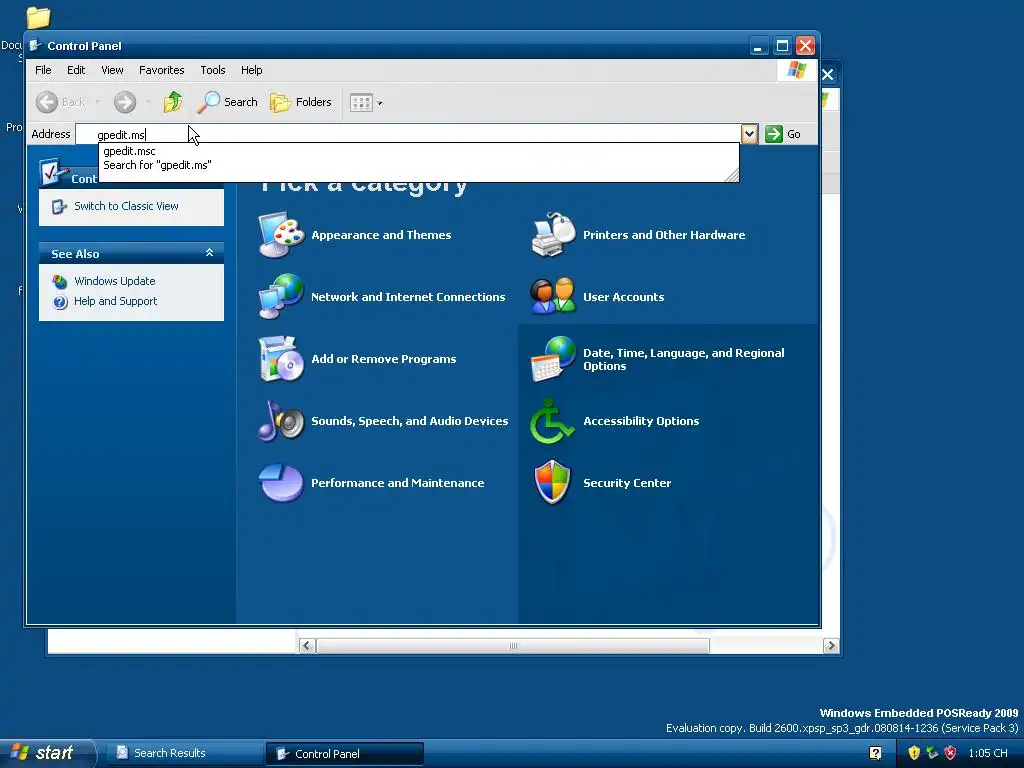The height and width of the screenshot is (768, 1024).
Task: Open the Tools menu
Action: 212,70
